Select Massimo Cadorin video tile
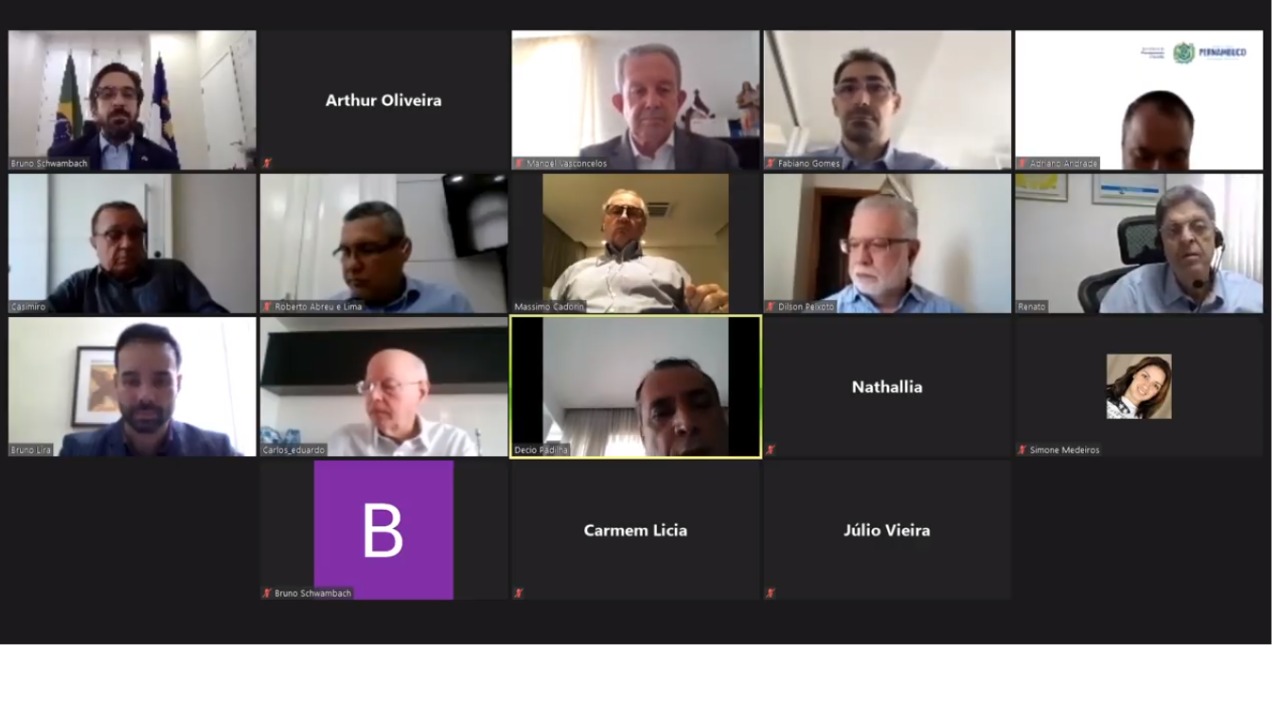Screen dimensions: 1280x721 (635, 243)
